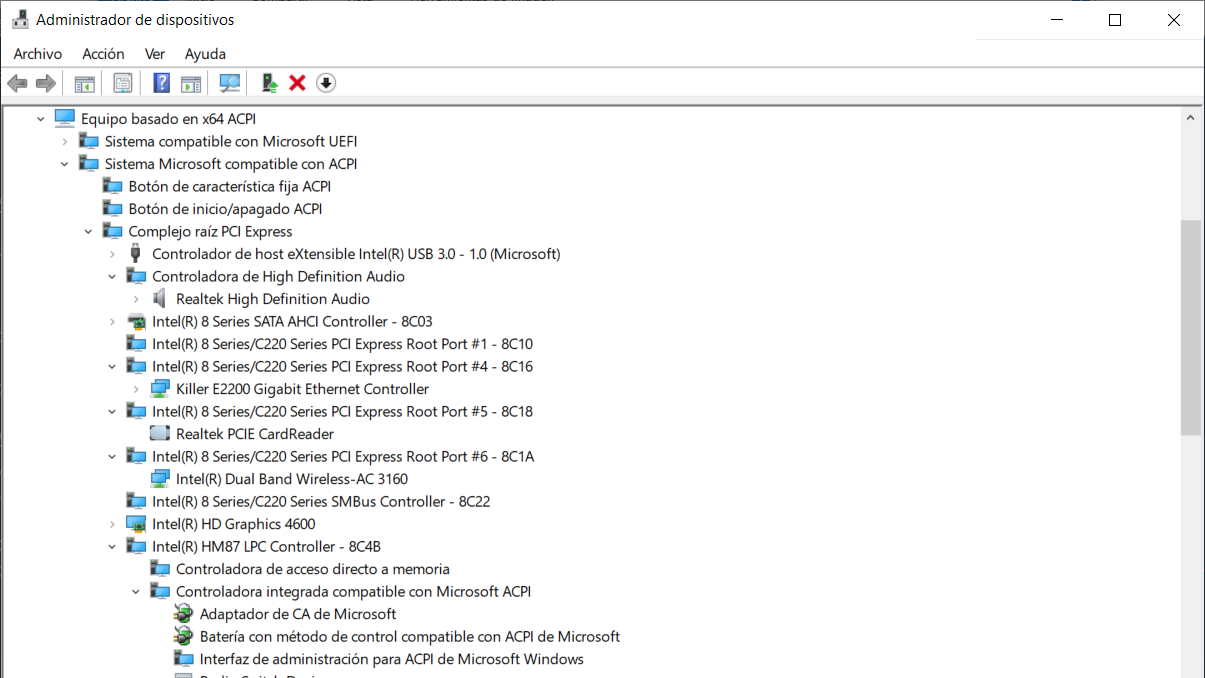This screenshot has height=678, width=1205.
Task: Expand Sistema compatible con Microsoft UEFI
Action: 65,142
